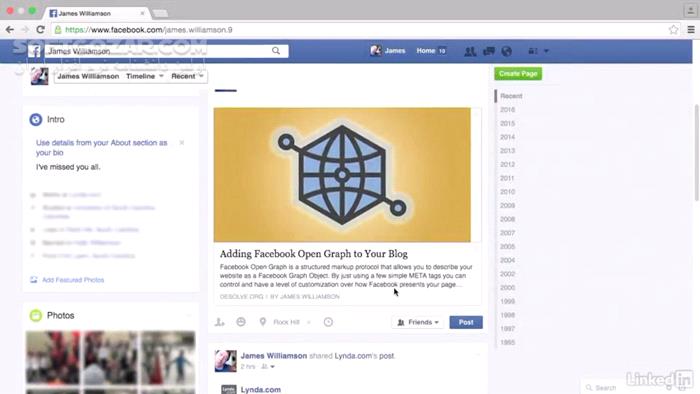
Task: Jump to 2004 in timeline navigator
Action: pyautogui.click(x=508, y=260)
